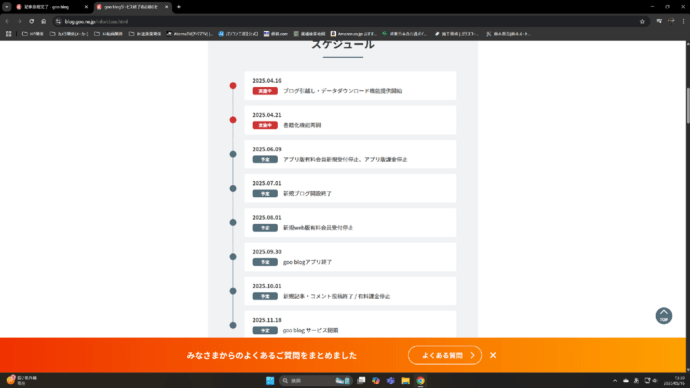Click the taskbar search box
The height and width of the screenshot is (388, 690).
click(316, 381)
